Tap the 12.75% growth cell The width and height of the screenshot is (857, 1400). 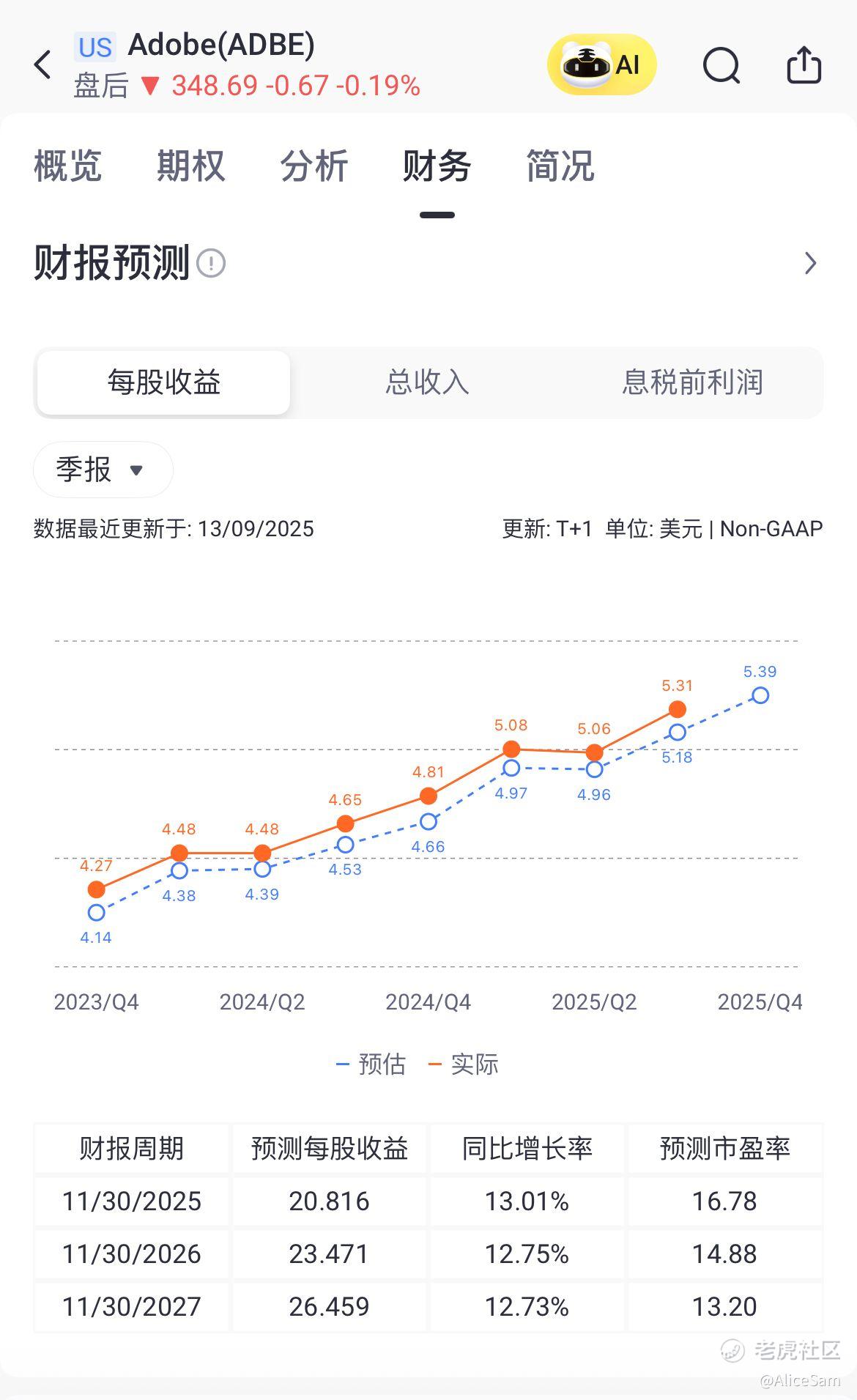point(527,1254)
